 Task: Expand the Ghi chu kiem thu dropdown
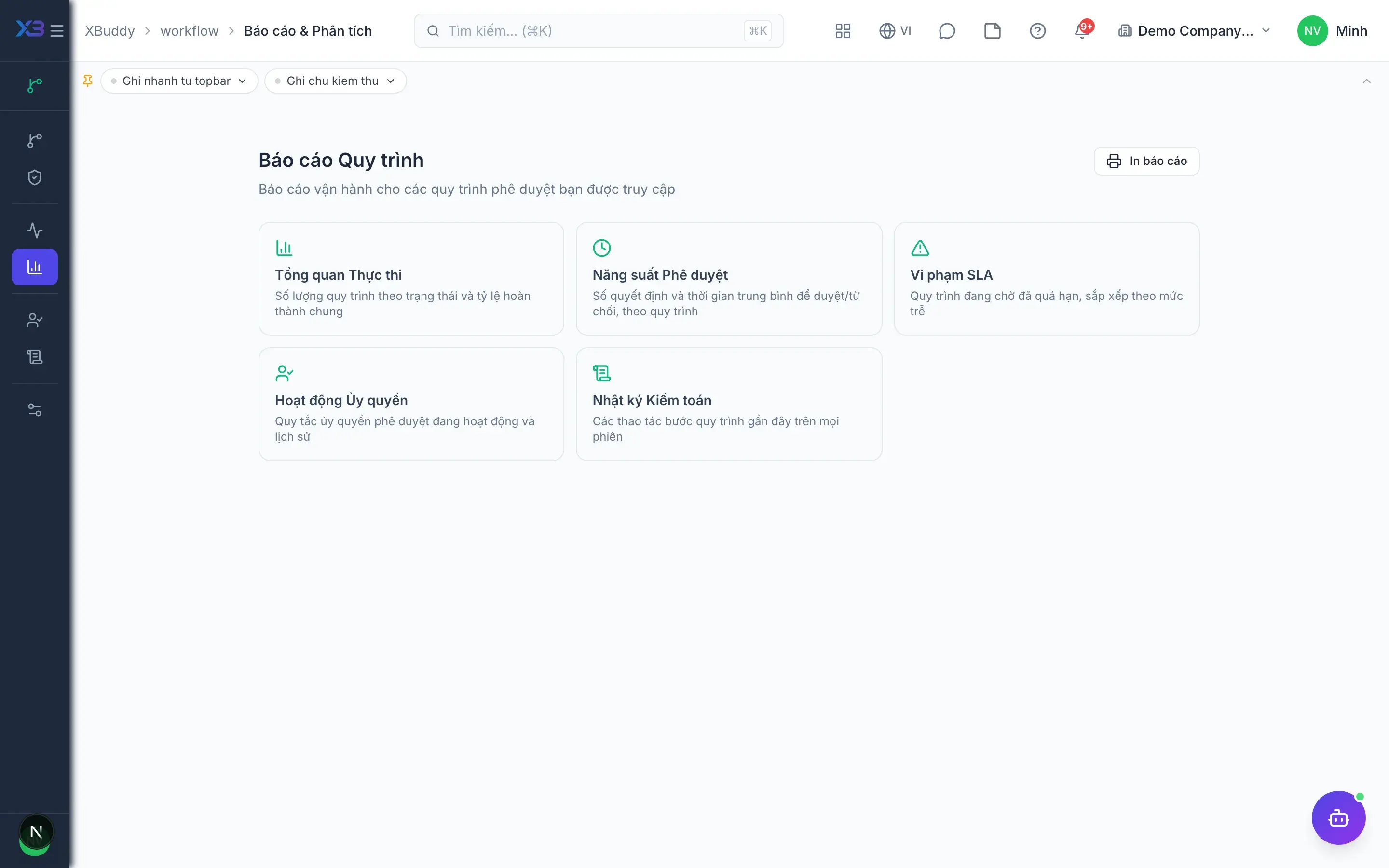[x=335, y=81]
